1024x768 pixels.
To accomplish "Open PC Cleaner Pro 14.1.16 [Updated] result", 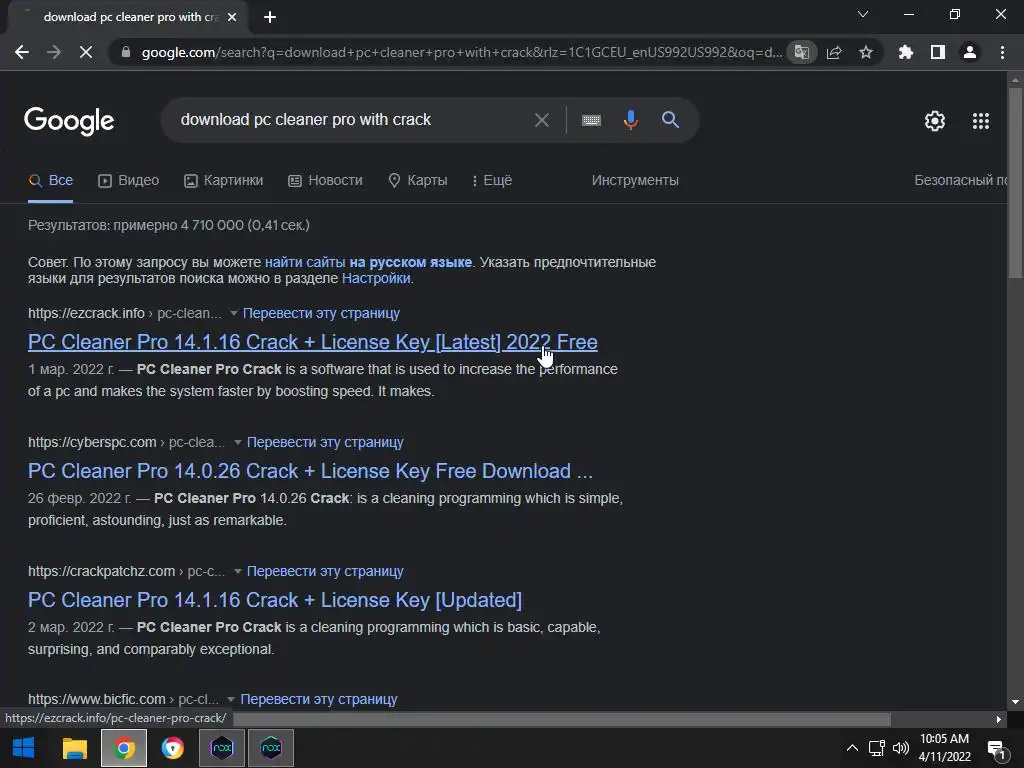I will click(275, 600).
